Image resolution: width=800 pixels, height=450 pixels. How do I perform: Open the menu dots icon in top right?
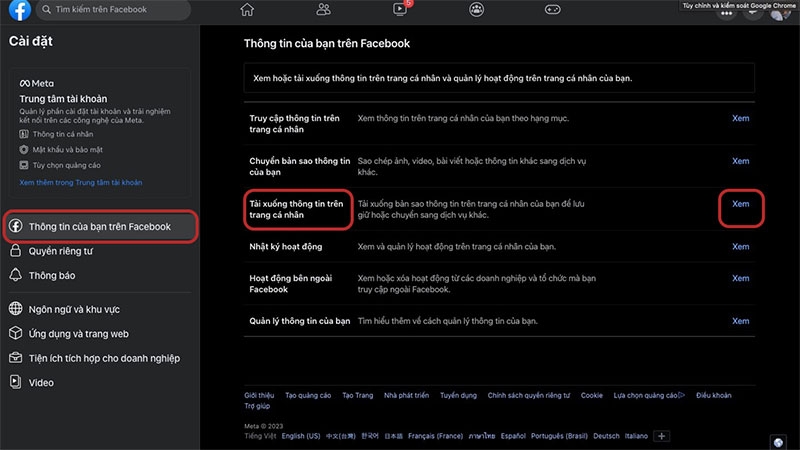[x=727, y=13]
